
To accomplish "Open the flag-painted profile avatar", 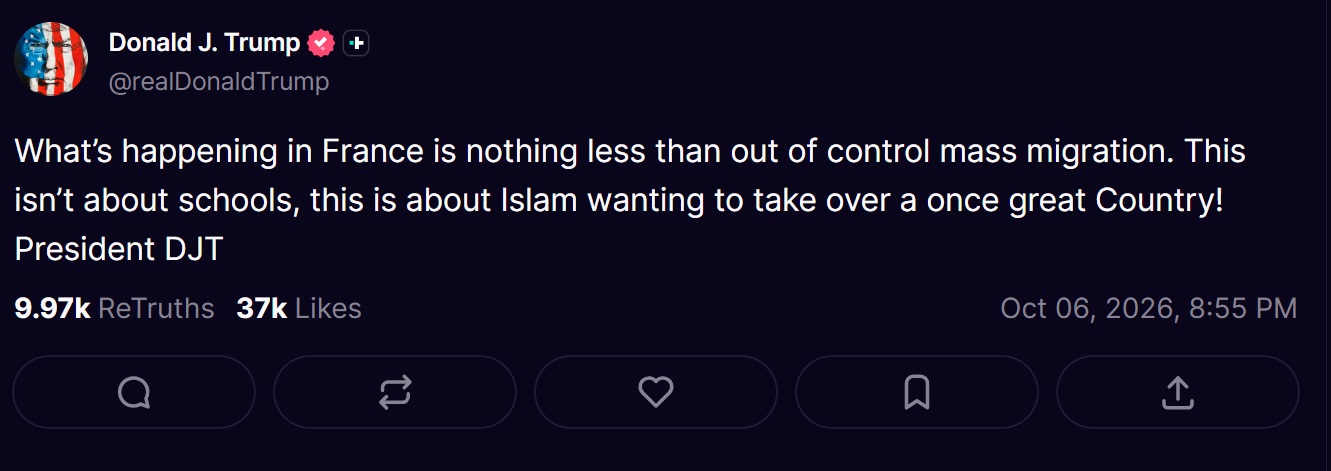I will click(x=51, y=59).
